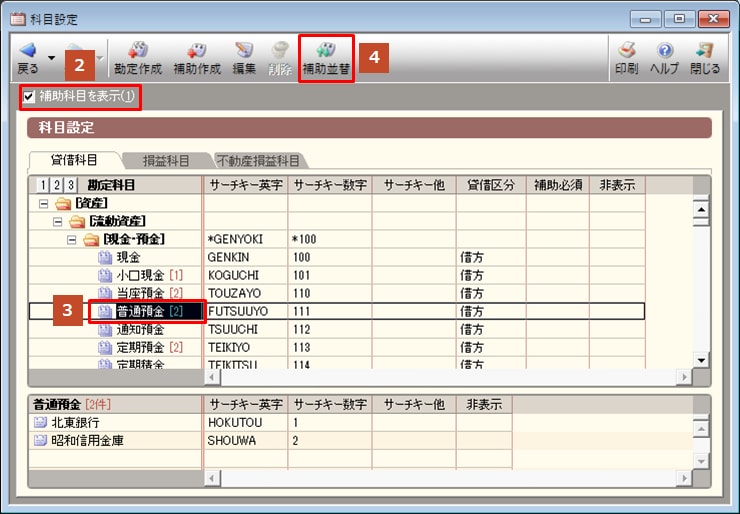Click the 戻る back arrow icon
The height and width of the screenshot is (514, 740).
[x=28, y=50]
